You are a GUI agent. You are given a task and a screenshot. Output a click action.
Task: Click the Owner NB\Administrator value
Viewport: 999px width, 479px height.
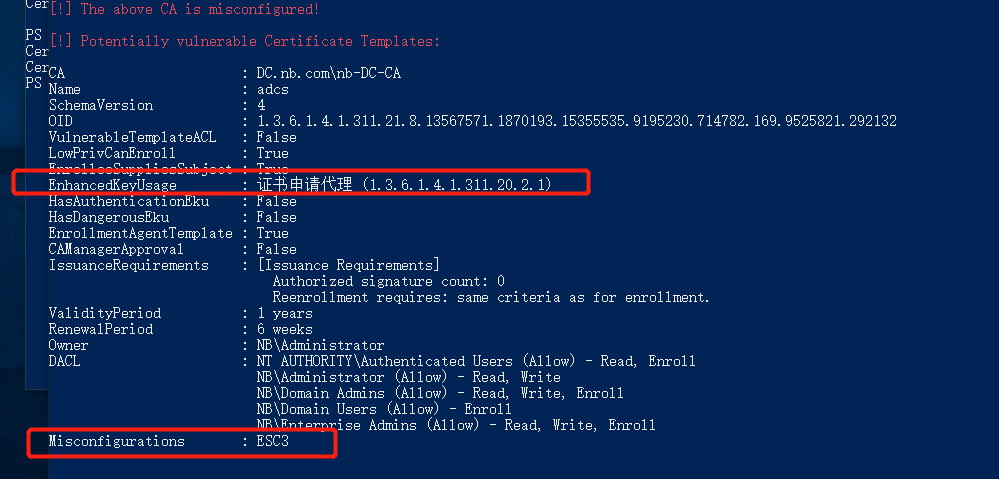[320, 345]
